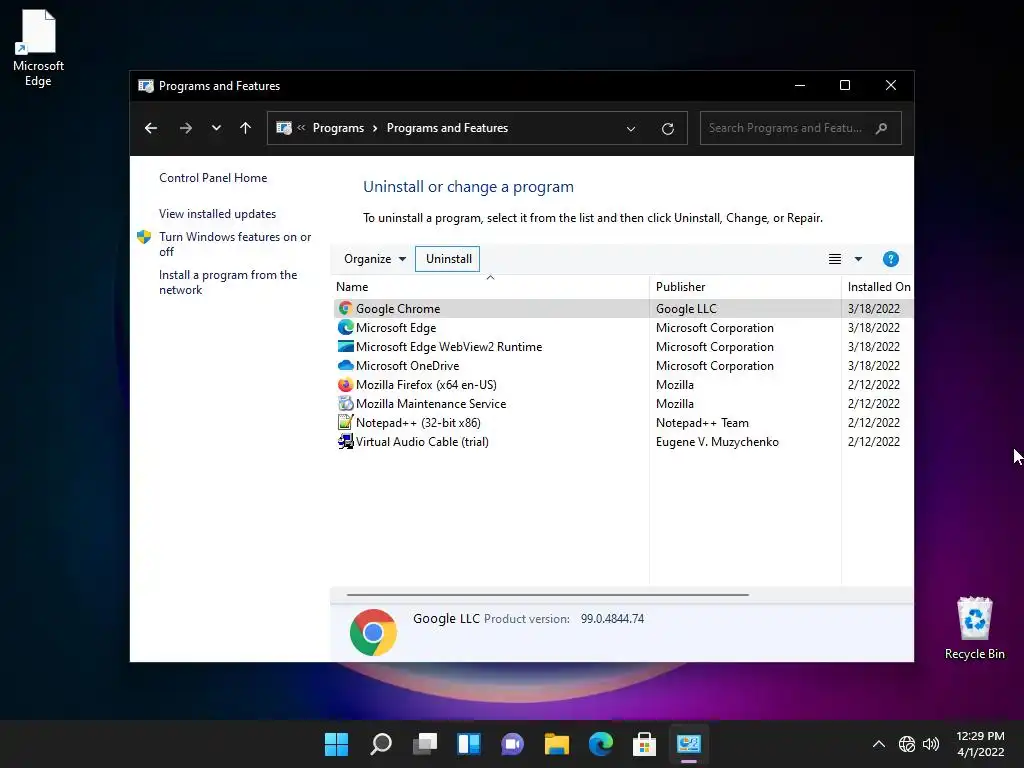
Task: Click the large Chrome logo in details pane
Action: tap(373, 632)
